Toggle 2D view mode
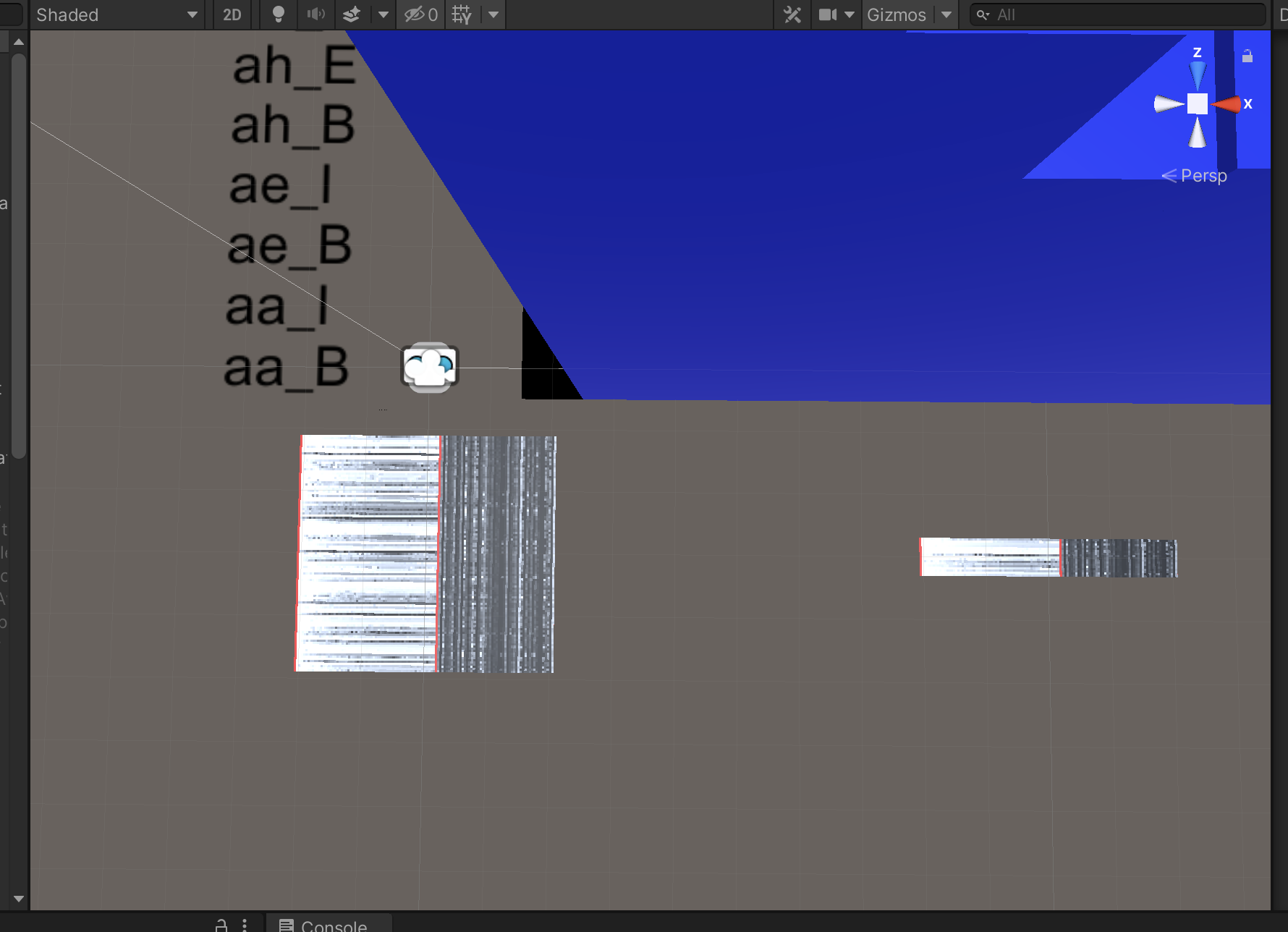This screenshot has width=1288, height=932. tap(232, 14)
